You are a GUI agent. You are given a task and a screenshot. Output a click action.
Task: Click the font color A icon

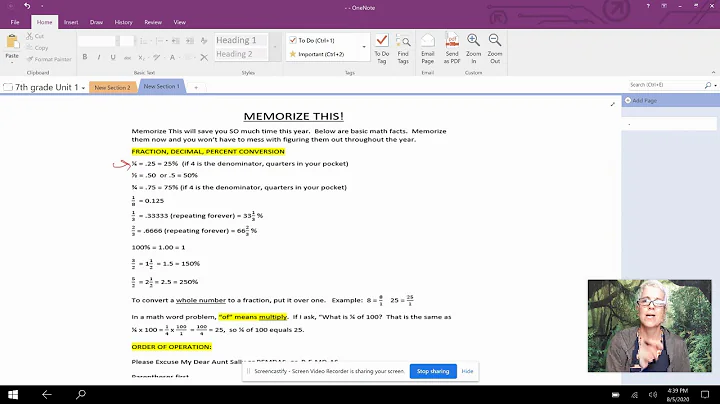coord(172,57)
